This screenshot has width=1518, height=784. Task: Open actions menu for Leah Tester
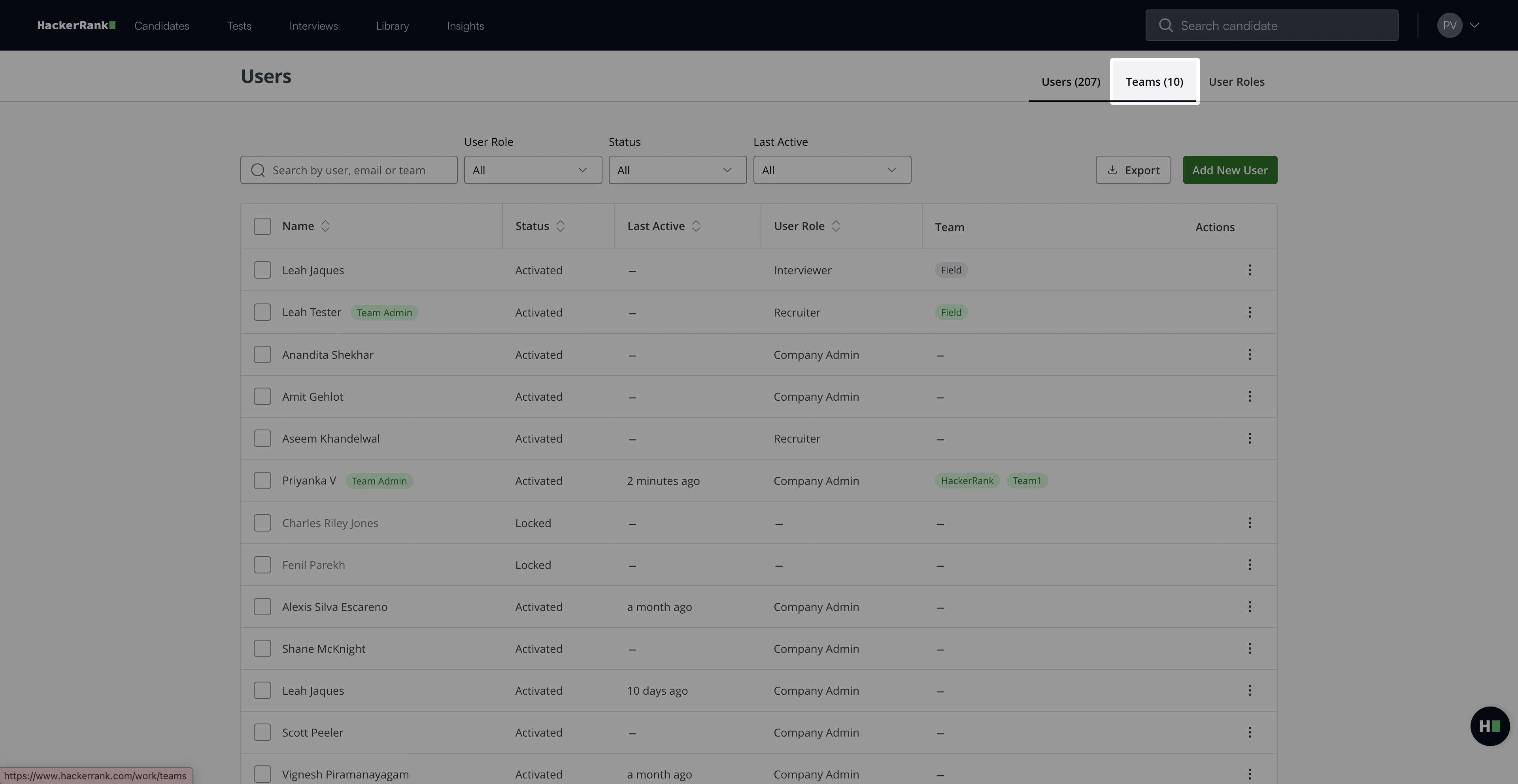tap(1249, 312)
